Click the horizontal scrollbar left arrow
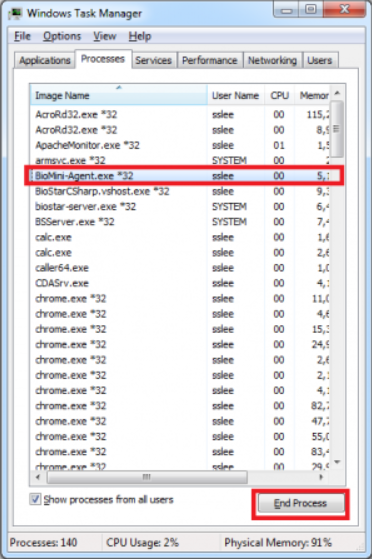Image resolution: width=372 pixels, height=559 pixels. (38, 477)
